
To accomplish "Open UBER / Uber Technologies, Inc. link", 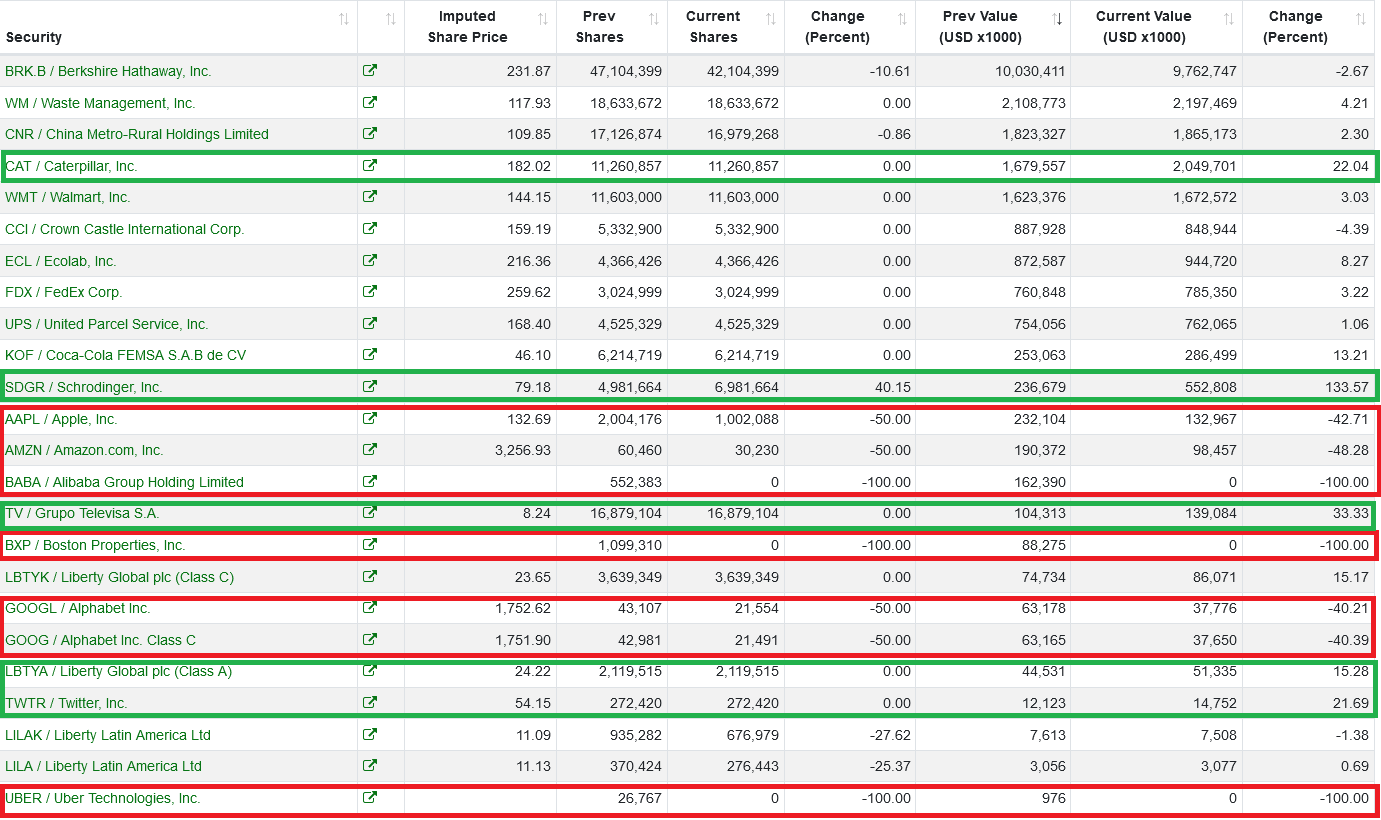I will point(103,798).
